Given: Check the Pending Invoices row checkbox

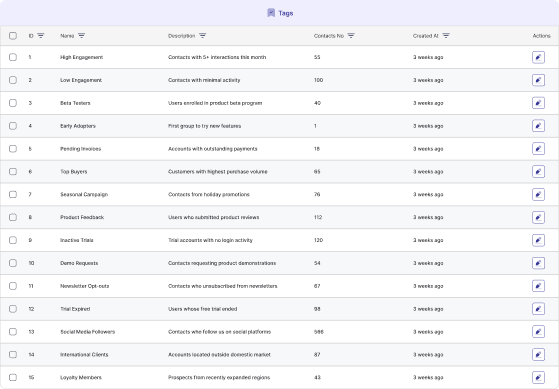Looking at the screenshot, I should pyautogui.click(x=13, y=149).
